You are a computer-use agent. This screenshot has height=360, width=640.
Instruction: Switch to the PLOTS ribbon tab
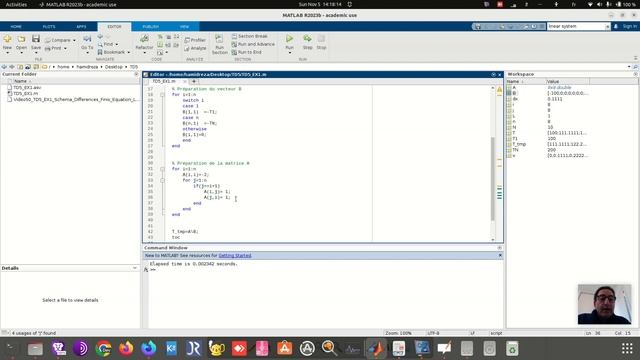pos(49,27)
